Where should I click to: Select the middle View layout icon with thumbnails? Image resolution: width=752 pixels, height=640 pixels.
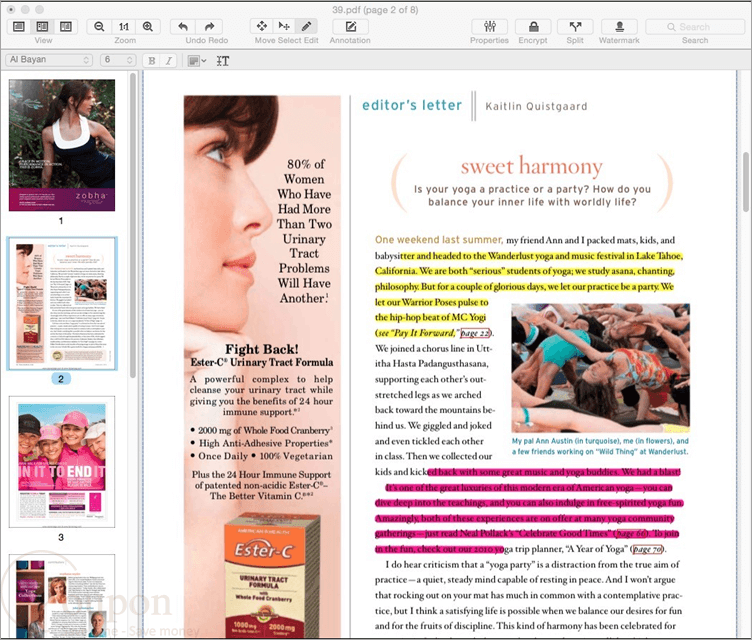(x=42, y=26)
